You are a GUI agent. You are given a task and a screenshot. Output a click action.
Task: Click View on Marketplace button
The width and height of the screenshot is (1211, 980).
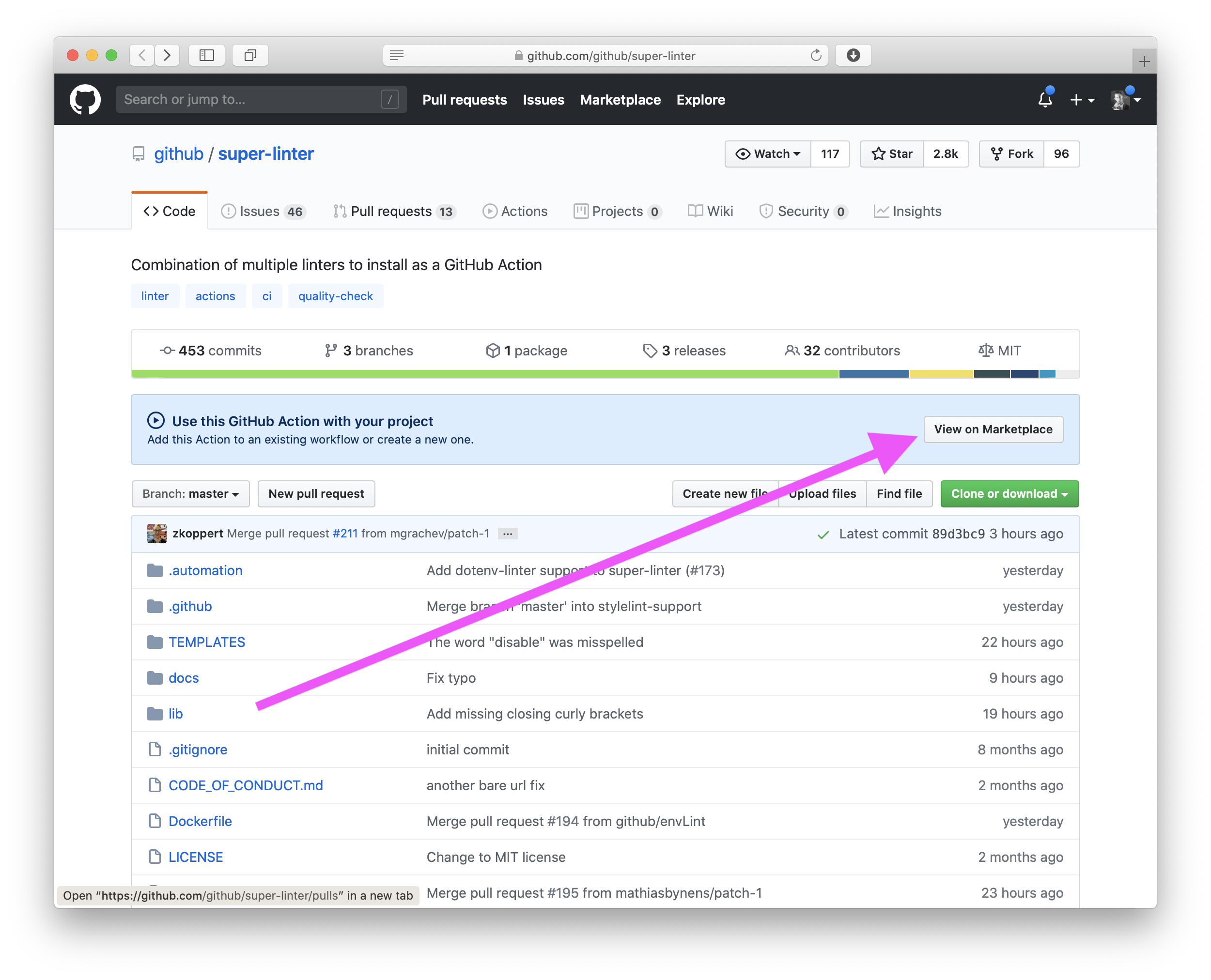tap(994, 429)
